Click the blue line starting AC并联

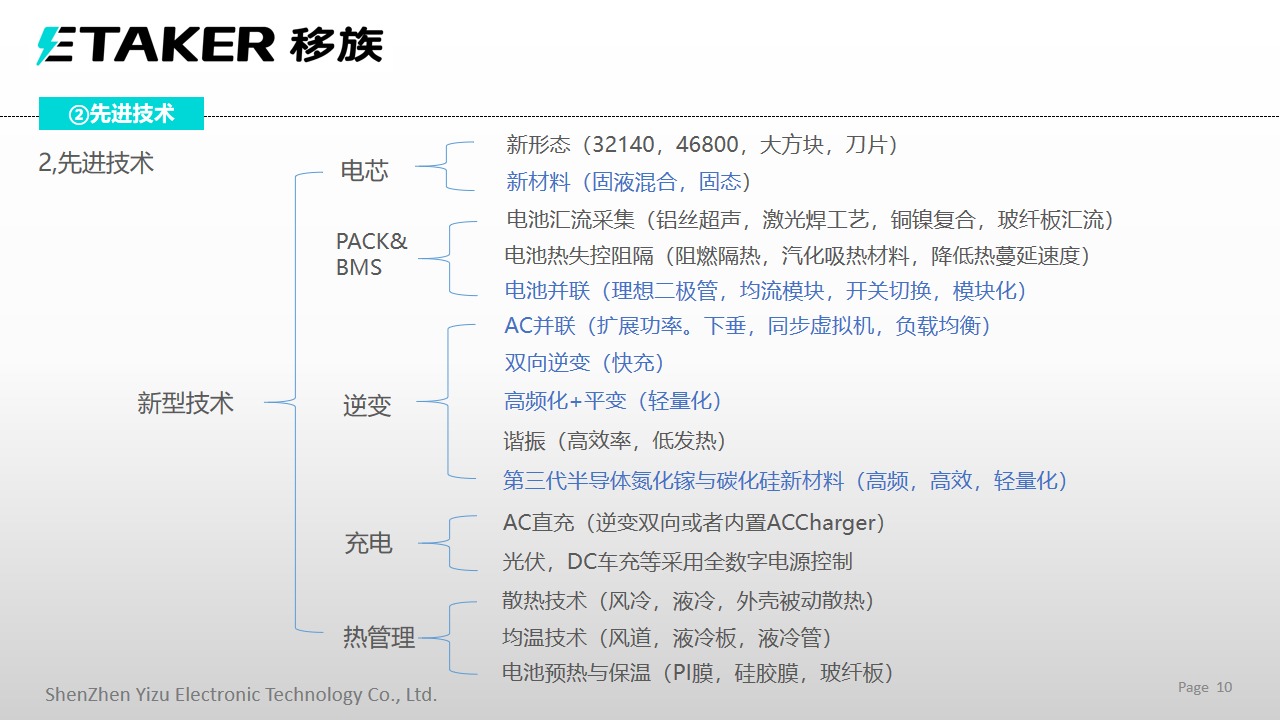click(x=748, y=326)
